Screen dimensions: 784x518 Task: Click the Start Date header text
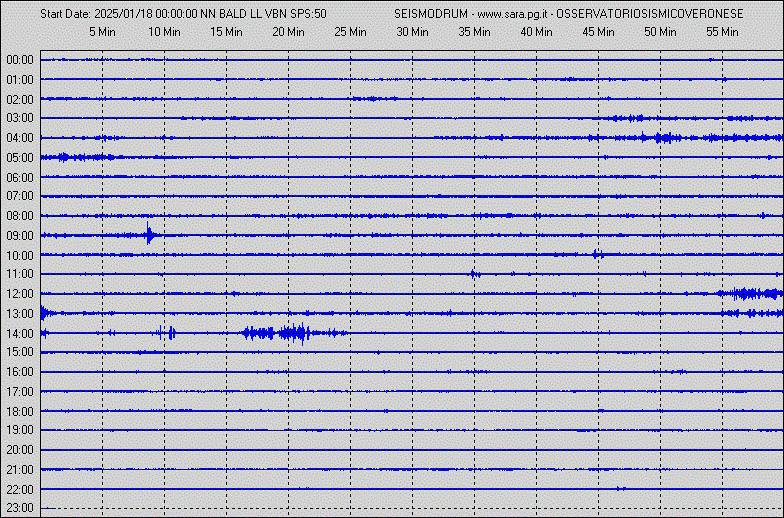183,14
